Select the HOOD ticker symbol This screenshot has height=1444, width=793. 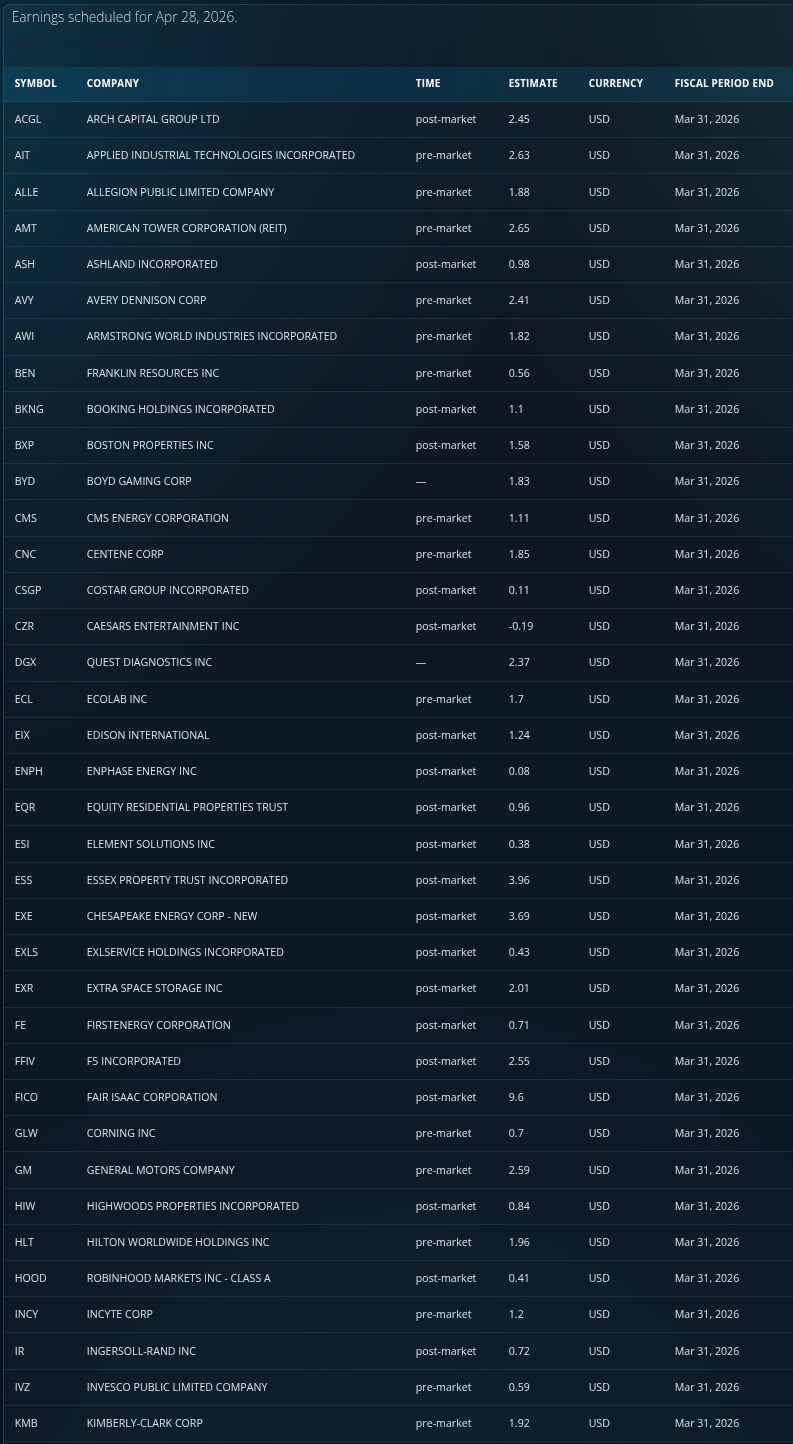[30, 1278]
